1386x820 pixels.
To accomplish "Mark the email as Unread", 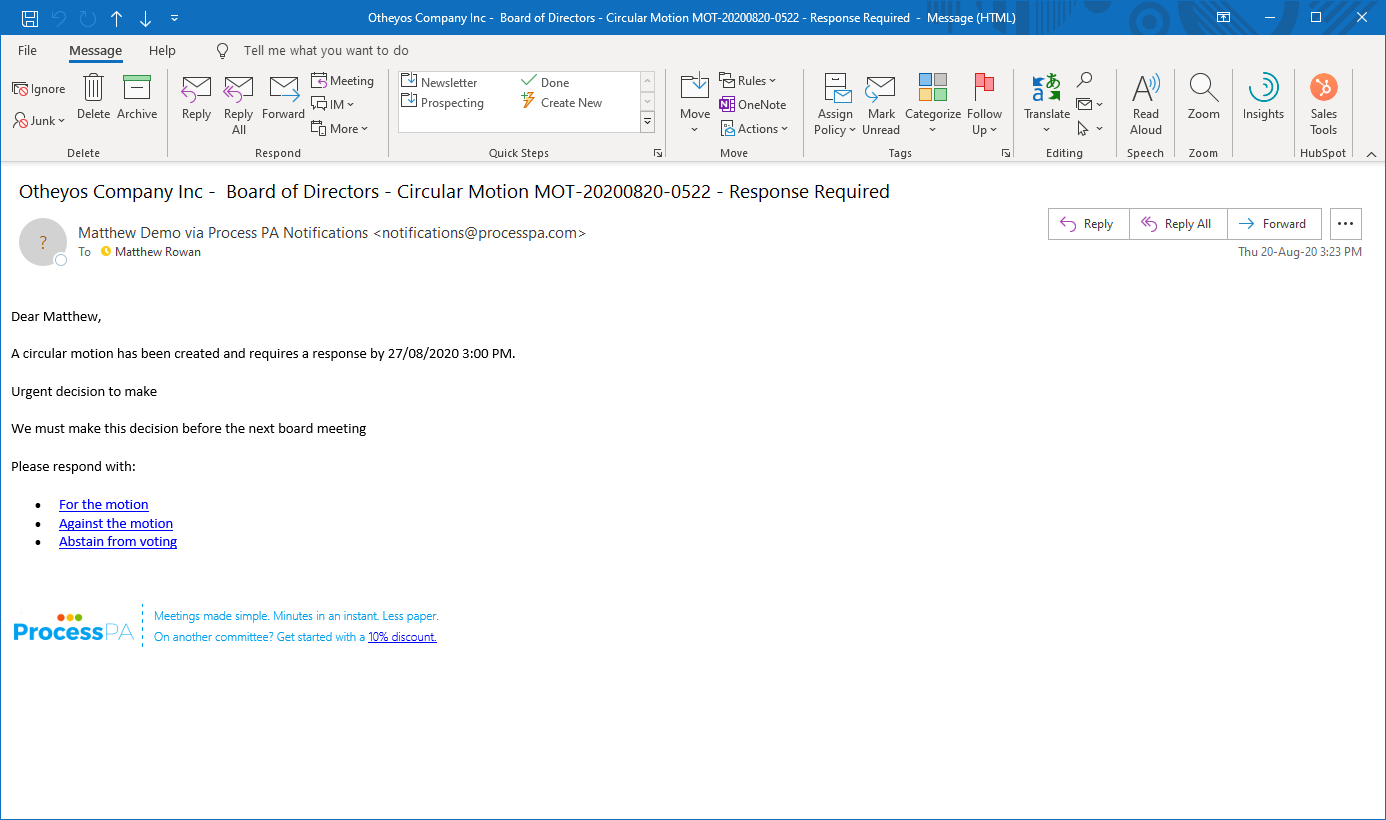I will pyautogui.click(x=880, y=104).
